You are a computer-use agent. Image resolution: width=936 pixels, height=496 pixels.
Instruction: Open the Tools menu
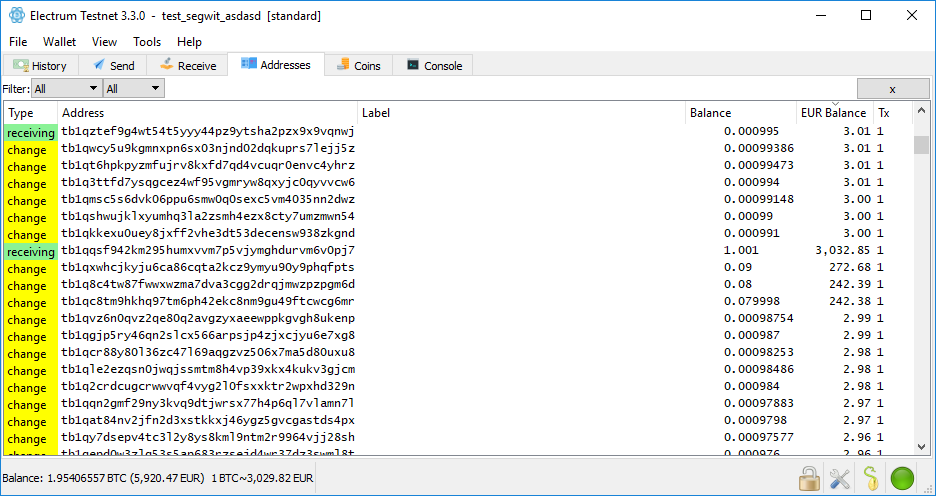[x=147, y=42]
